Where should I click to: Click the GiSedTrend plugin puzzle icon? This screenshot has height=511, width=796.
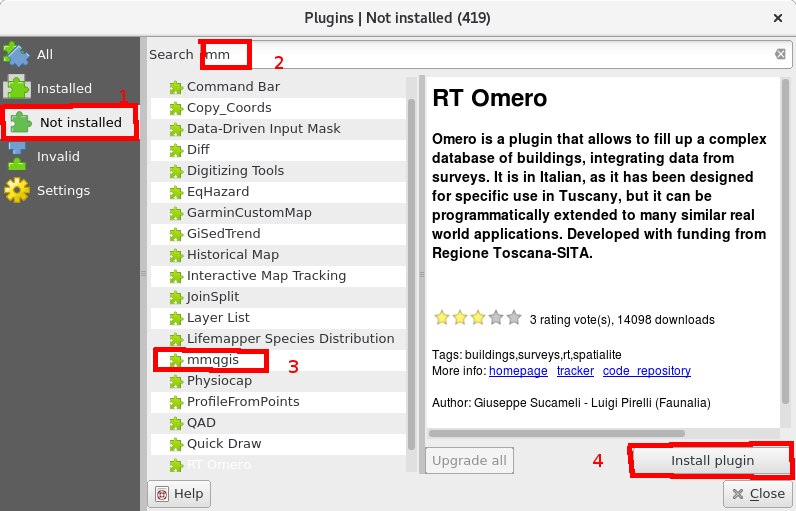176,235
